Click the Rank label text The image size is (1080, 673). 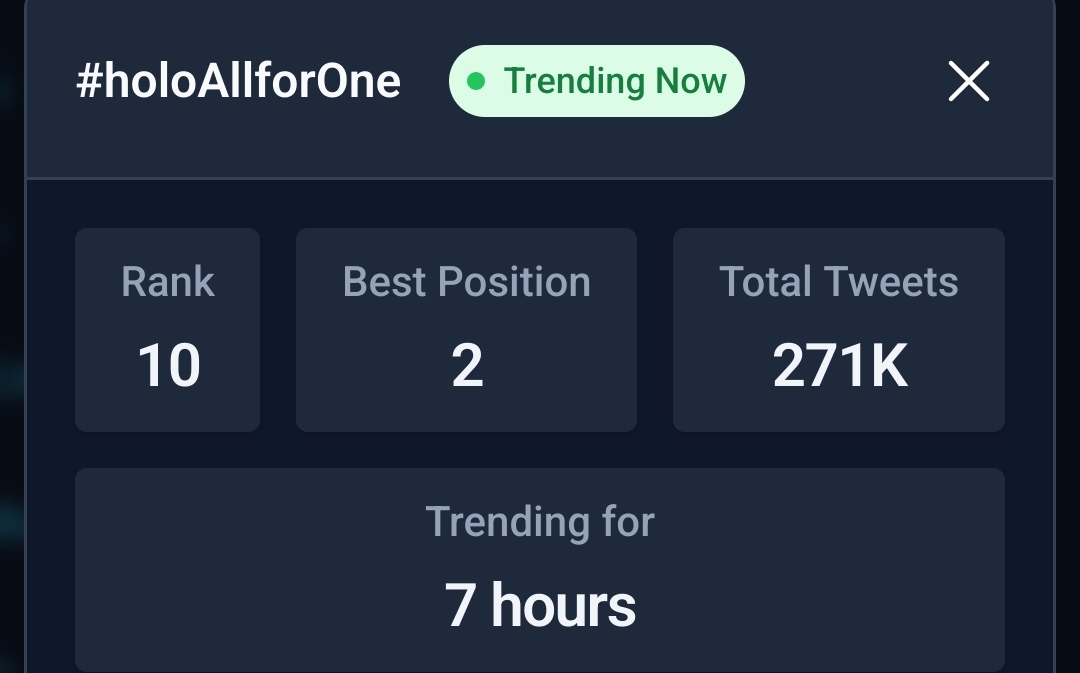pyautogui.click(x=167, y=282)
